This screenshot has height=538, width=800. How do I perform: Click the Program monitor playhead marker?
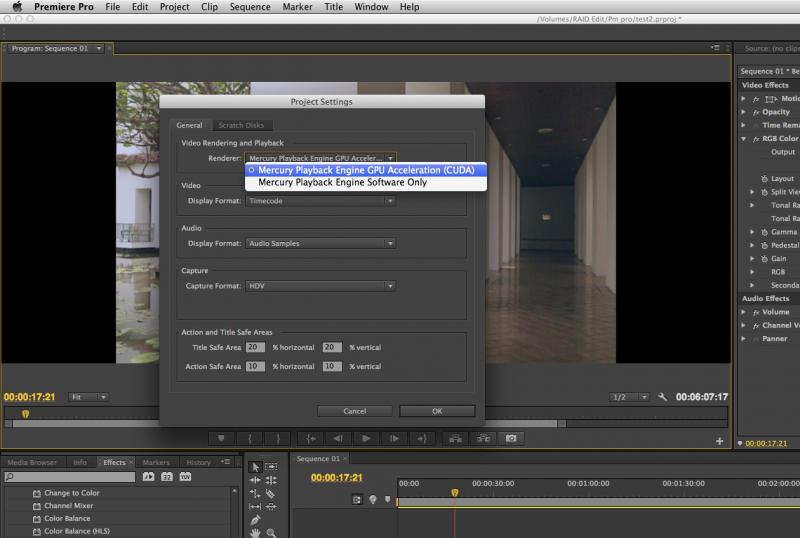26,414
